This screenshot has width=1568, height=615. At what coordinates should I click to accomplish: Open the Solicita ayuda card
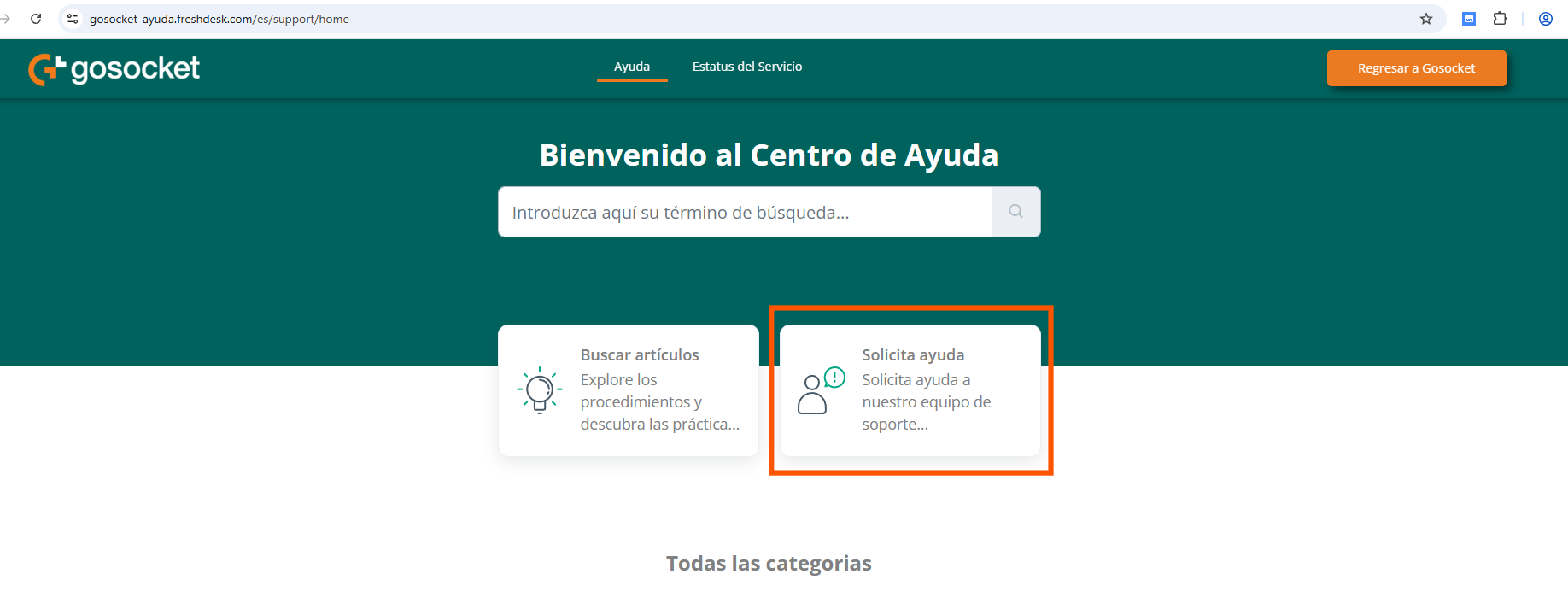tap(910, 390)
